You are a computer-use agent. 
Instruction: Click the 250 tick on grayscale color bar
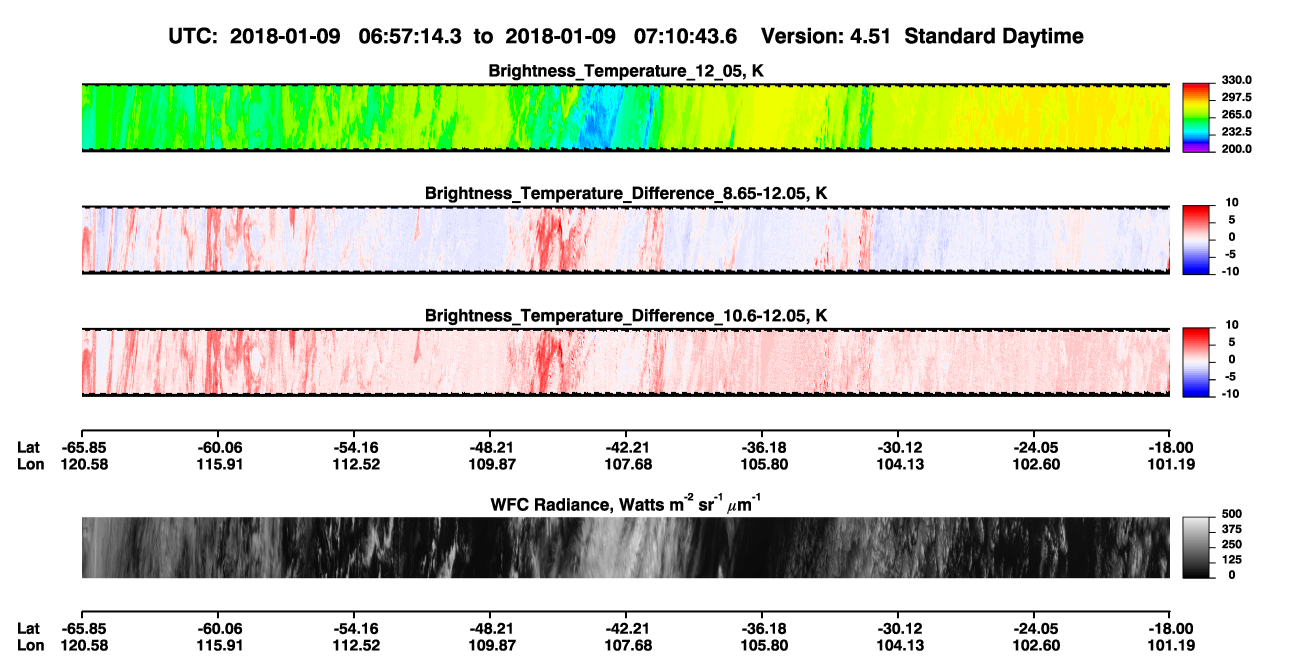(x=1230, y=544)
